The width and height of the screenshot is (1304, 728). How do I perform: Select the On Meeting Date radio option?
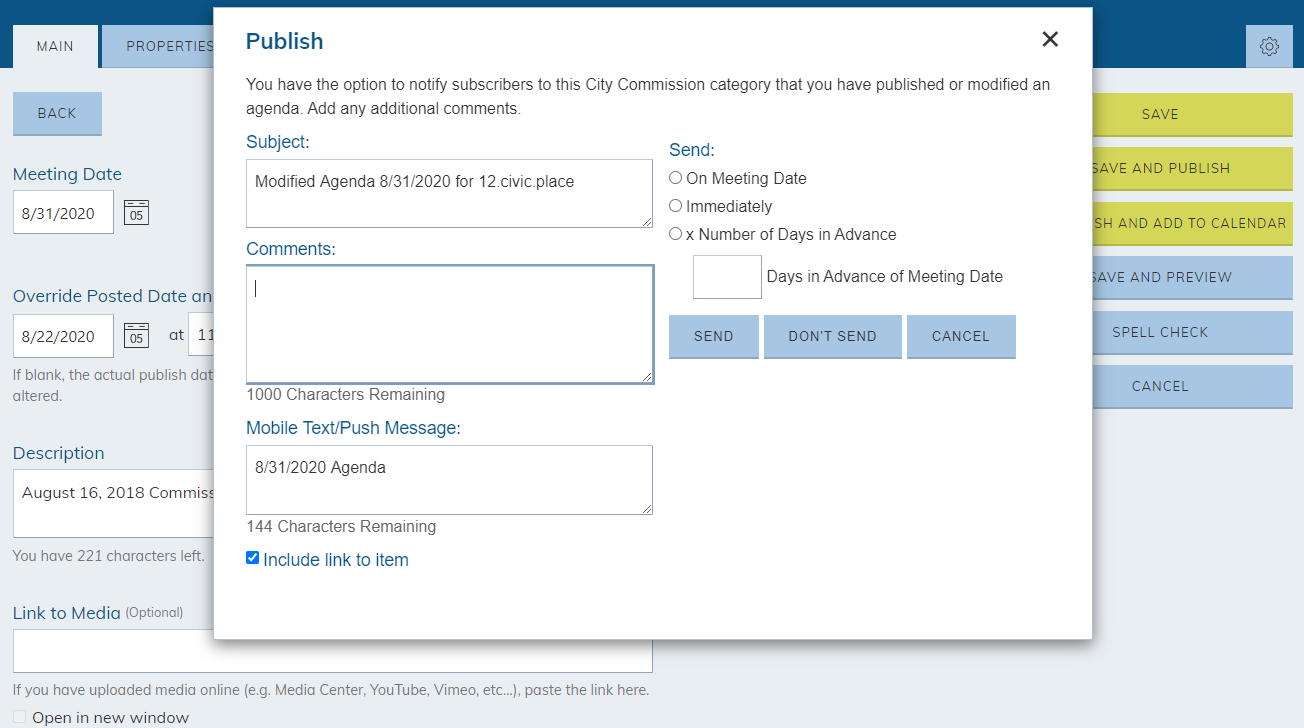click(x=676, y=178)
